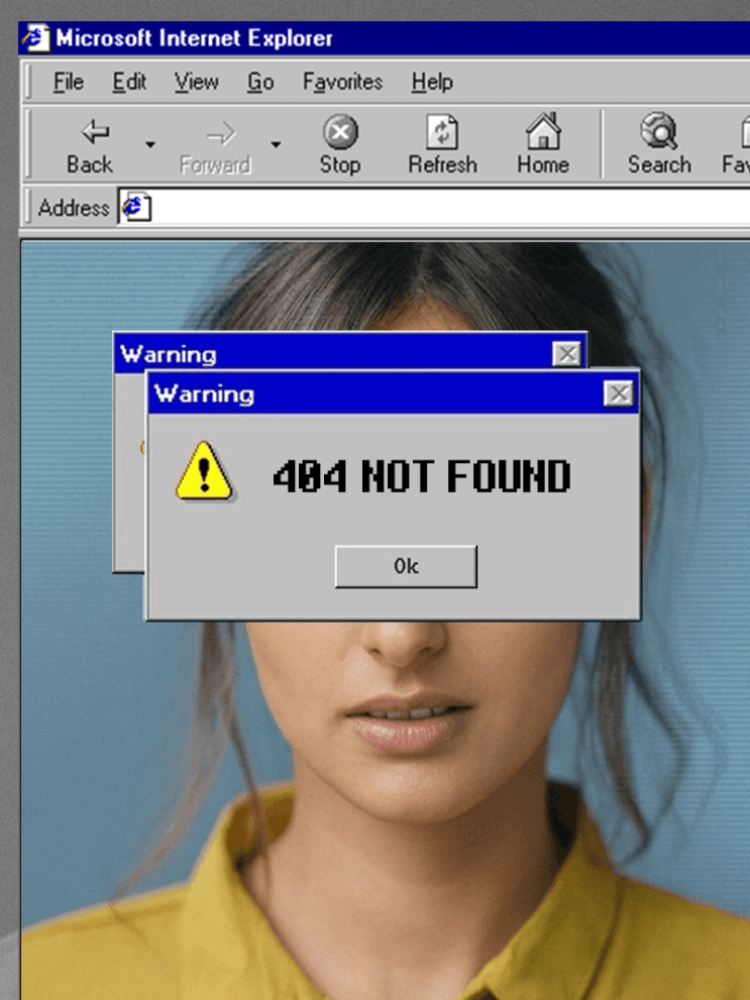The height and width of the screenshot is (1000, 750).
Task: Open the Back history dropdown arrow
Action: pos(150,145)
